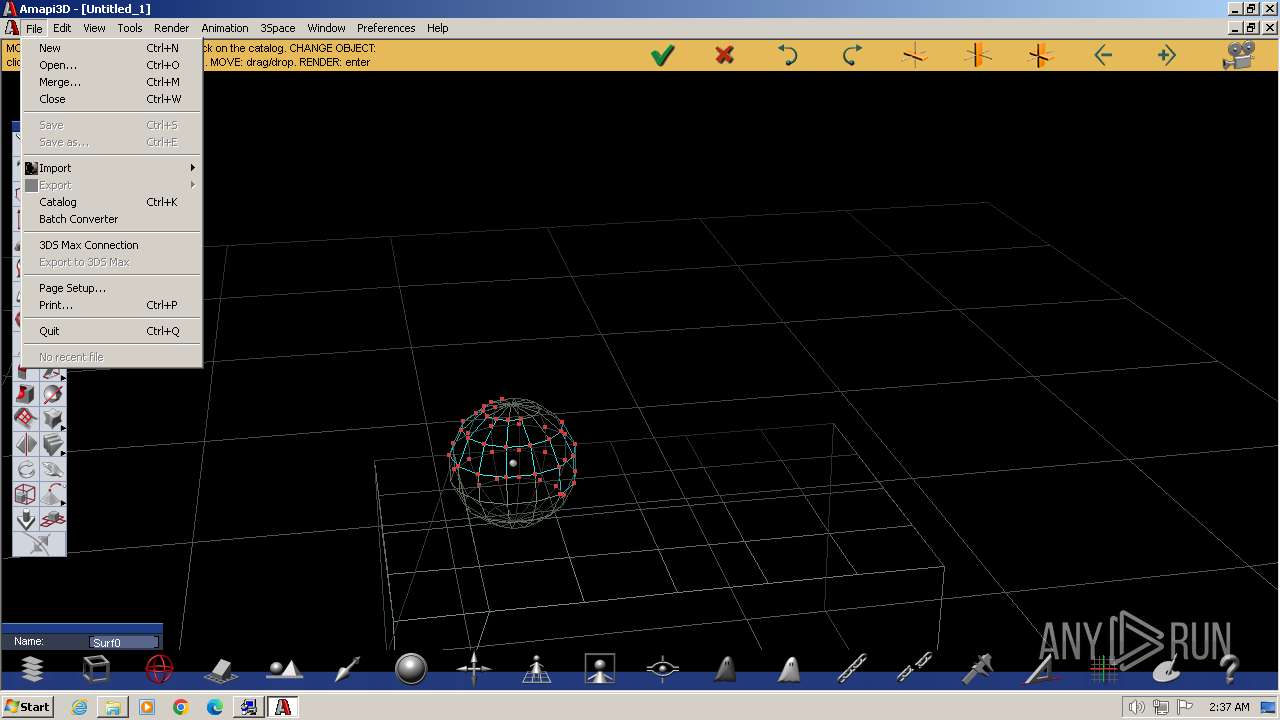1280x720 pixels.
Task: Click the tilted plane icon in bottom bar
Action: click(x=221, y=669)
